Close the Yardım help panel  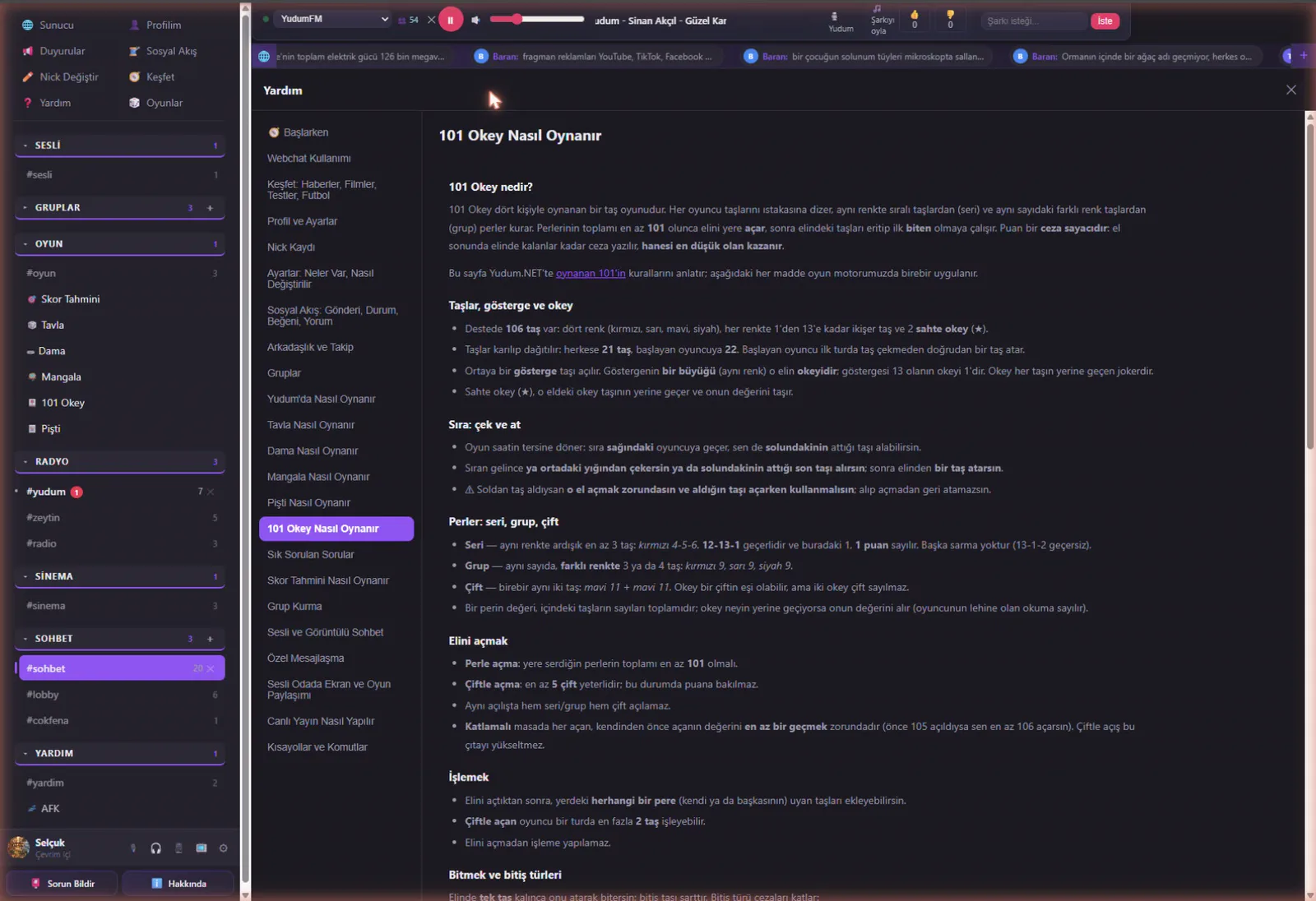pos(1291,90)
